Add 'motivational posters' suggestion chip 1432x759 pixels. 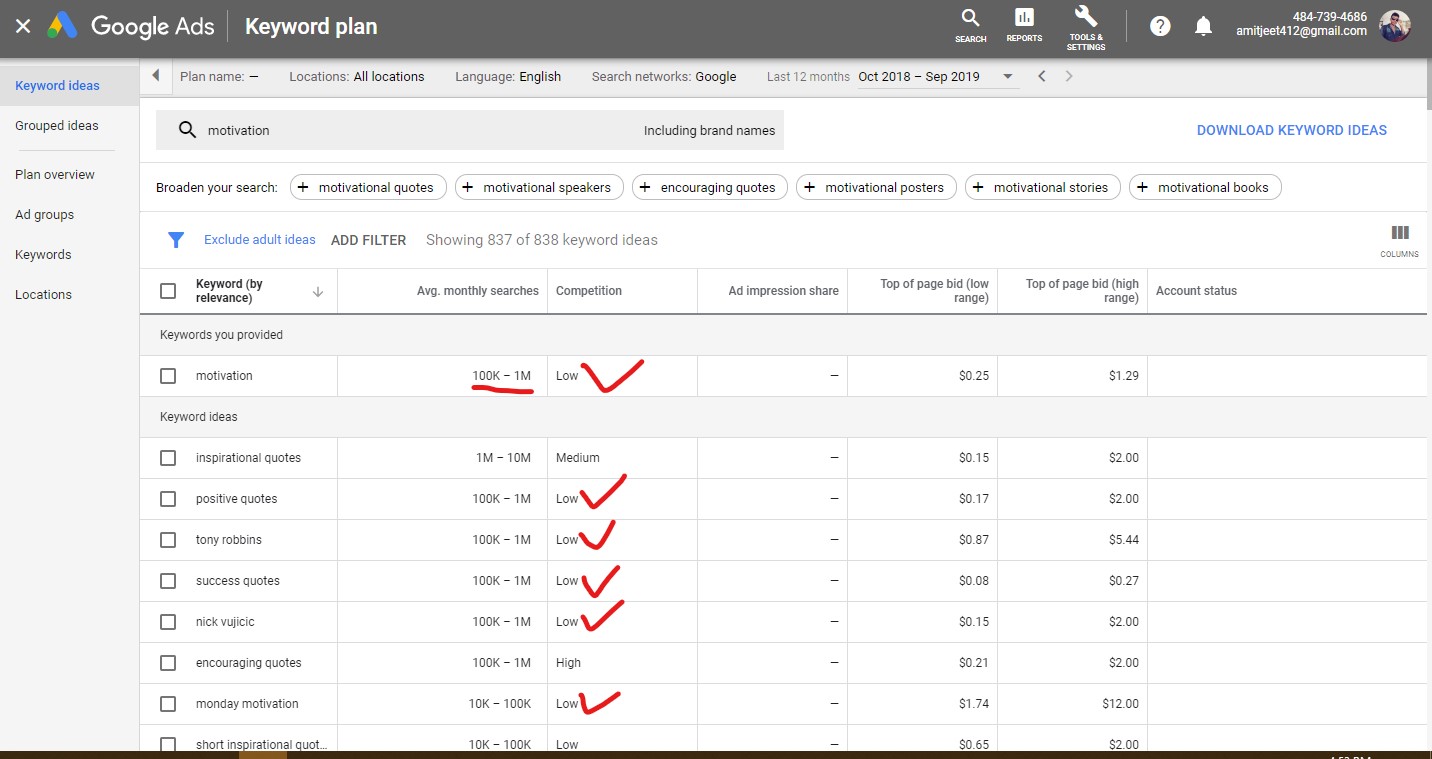point(876,187)
